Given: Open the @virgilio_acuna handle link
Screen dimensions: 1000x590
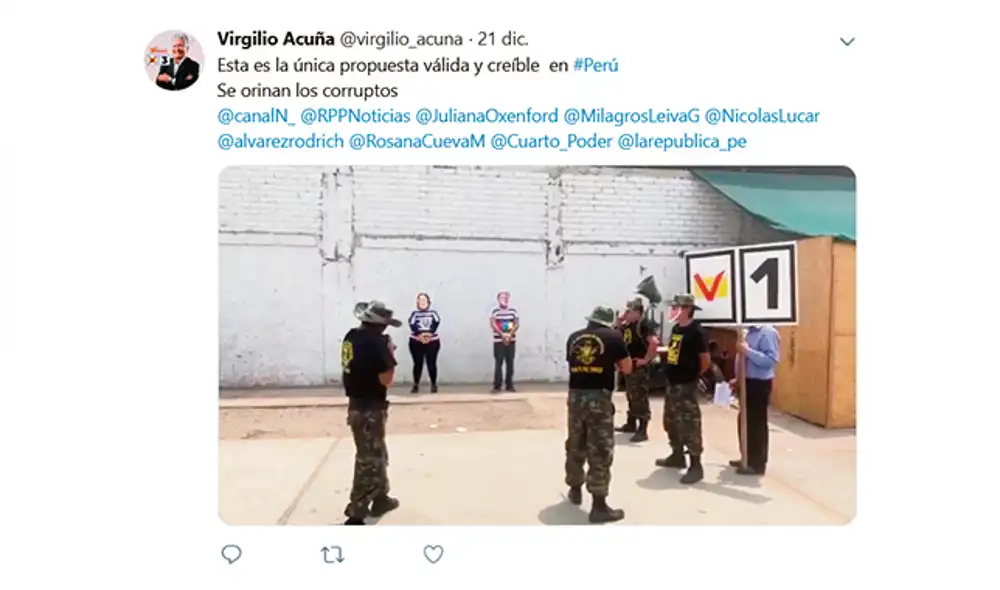Looking at the screenshot, I should point(401,39).
